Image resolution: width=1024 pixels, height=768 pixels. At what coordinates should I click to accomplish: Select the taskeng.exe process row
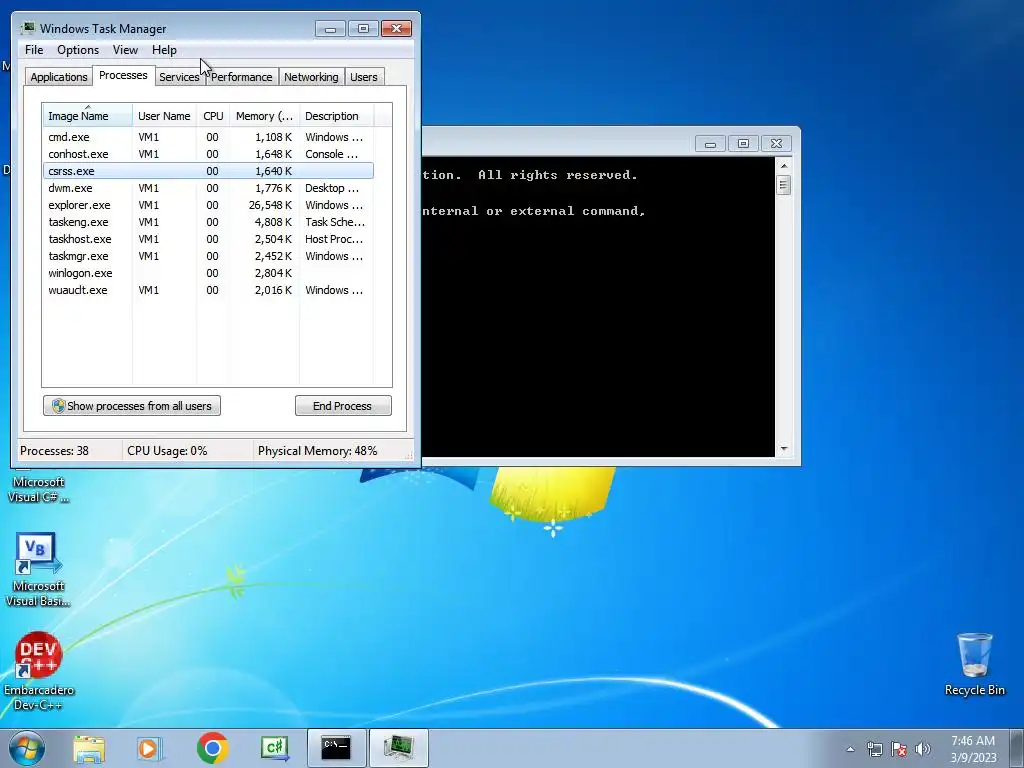pyautogui.click(x=208, y=222)
